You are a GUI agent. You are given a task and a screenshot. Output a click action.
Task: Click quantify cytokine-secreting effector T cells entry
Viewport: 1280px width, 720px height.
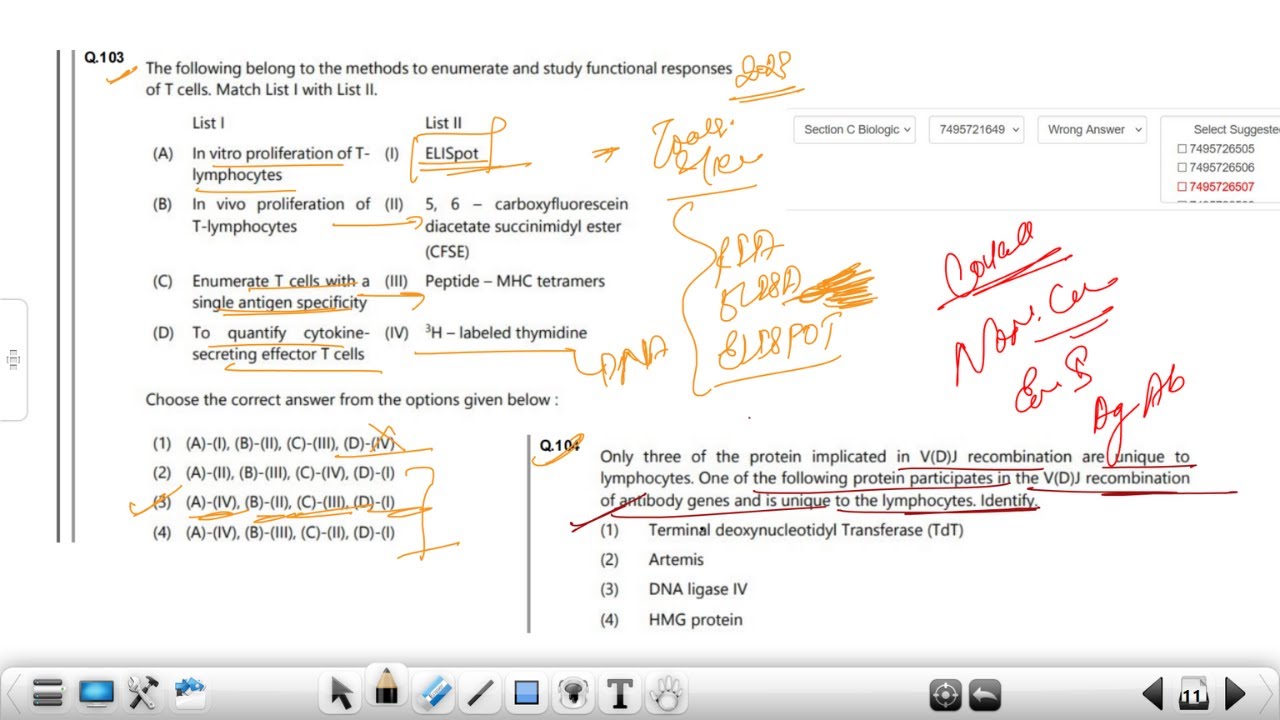[x=281, y=343]
